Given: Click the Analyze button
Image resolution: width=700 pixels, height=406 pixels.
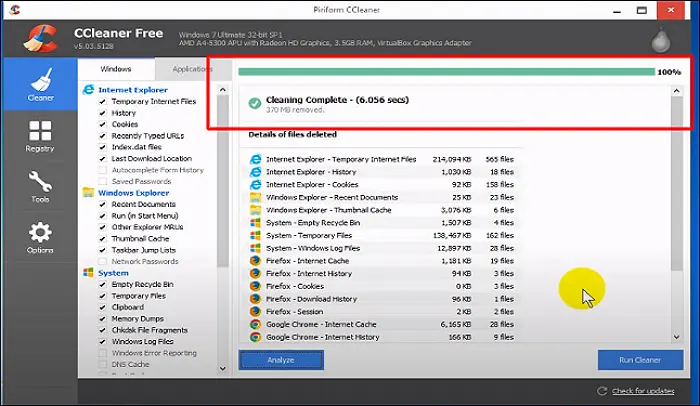Looking at the screenshot, I should [281, 360].
